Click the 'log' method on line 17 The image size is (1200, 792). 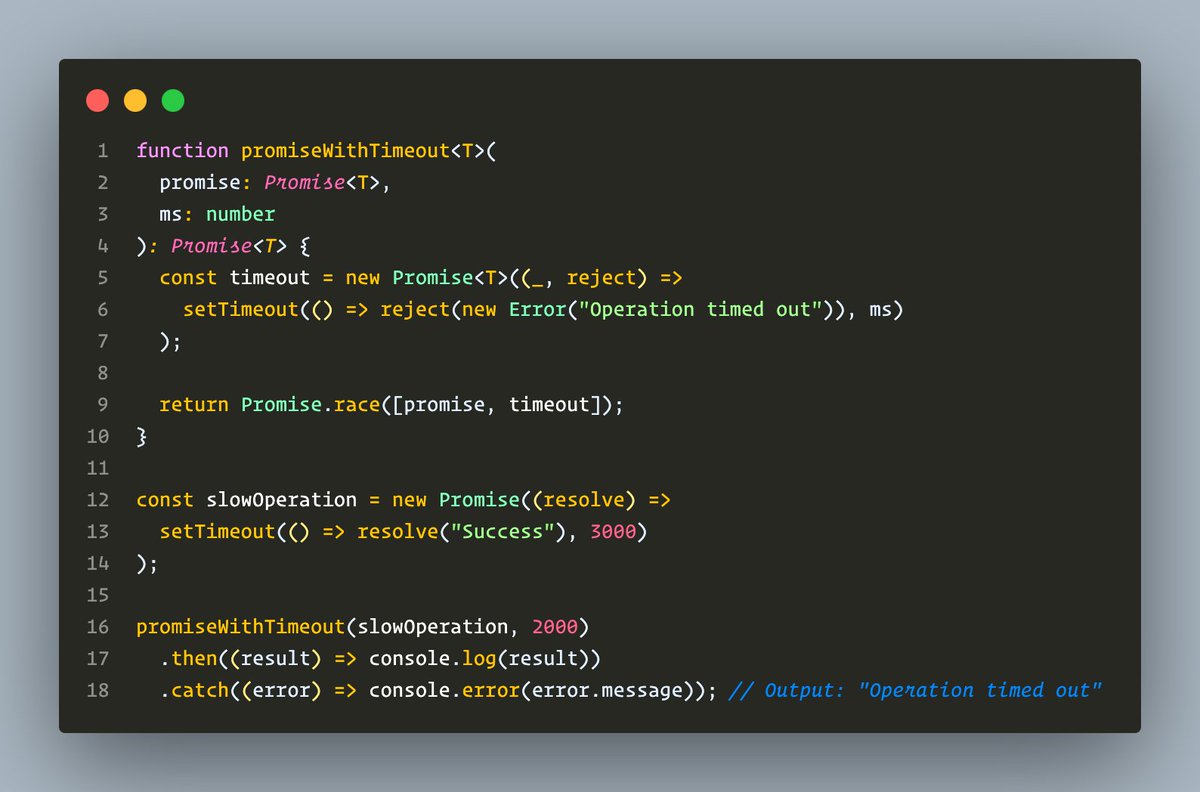pos(480,659)
